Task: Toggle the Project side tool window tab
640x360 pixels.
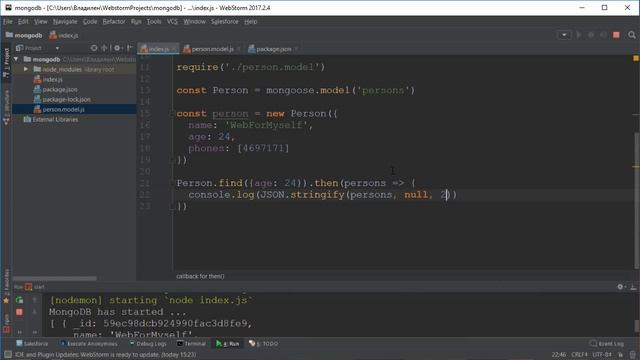Action: (x=6, y=63)
